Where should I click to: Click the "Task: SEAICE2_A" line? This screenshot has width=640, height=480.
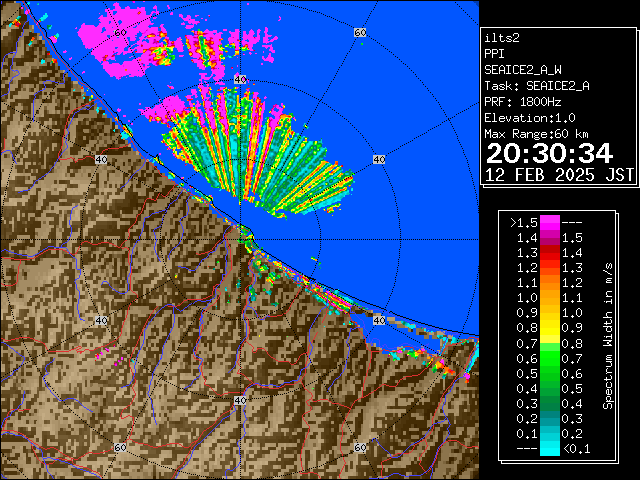(537, 86)
